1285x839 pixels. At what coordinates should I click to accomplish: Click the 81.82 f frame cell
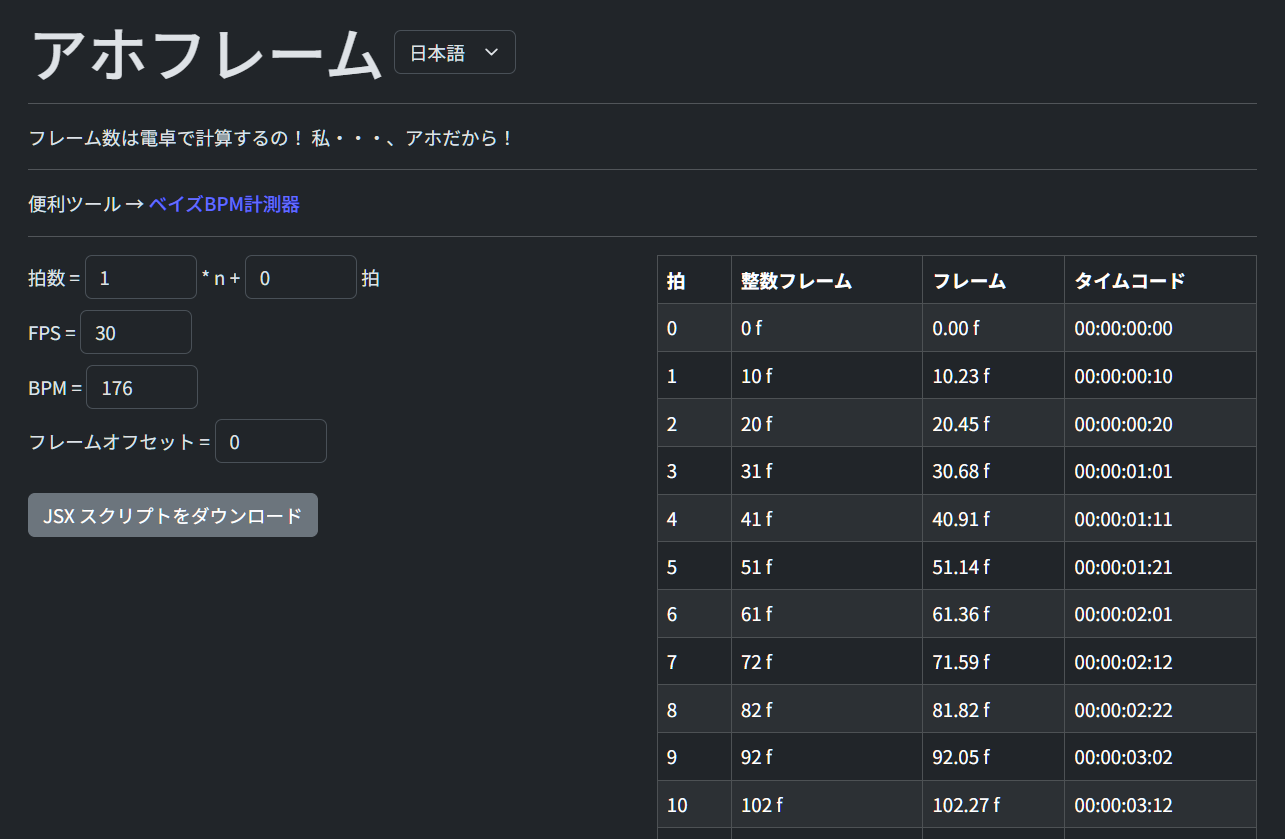point(961,710)
